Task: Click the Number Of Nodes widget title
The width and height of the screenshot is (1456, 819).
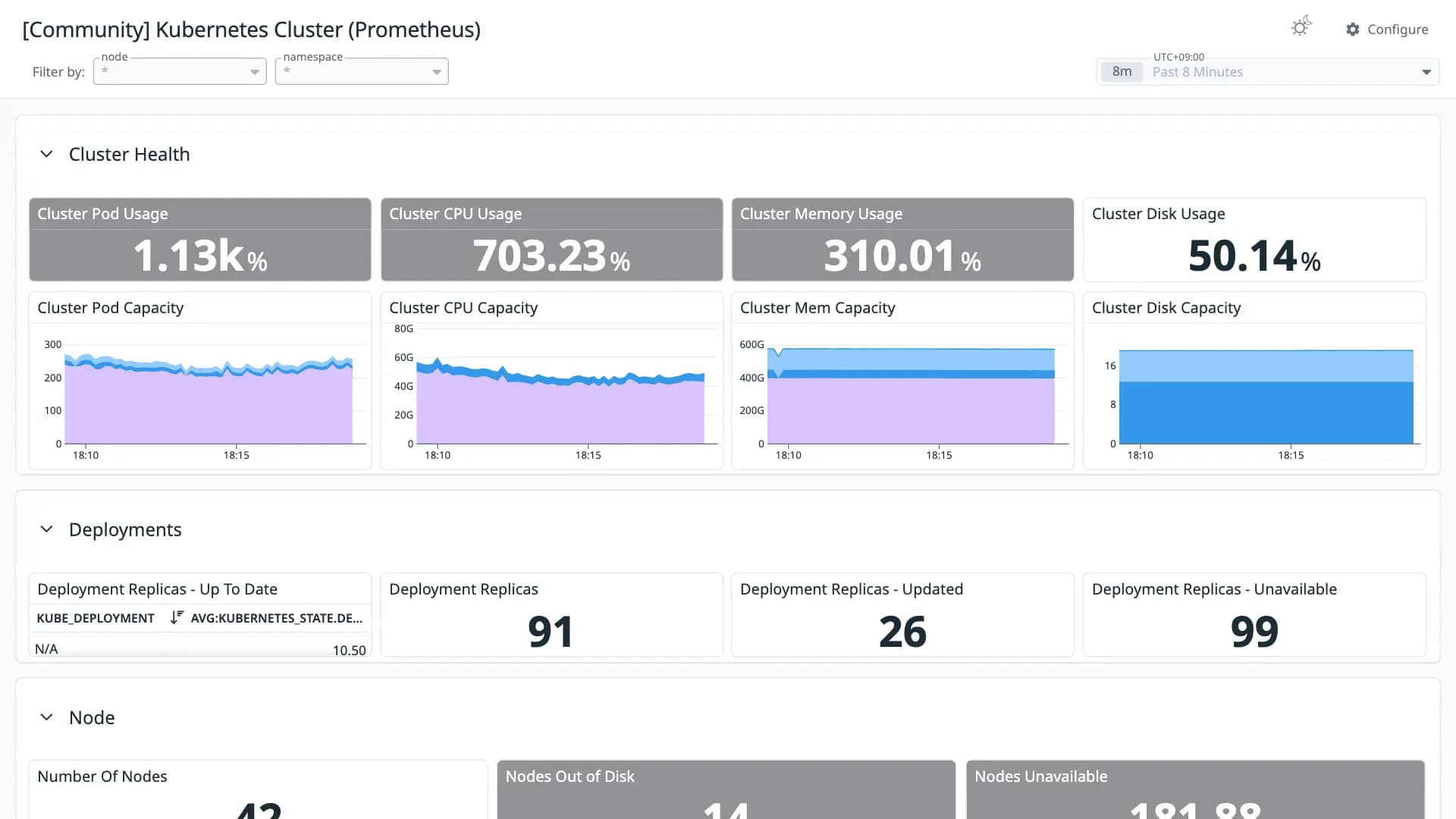Action: 102,777
